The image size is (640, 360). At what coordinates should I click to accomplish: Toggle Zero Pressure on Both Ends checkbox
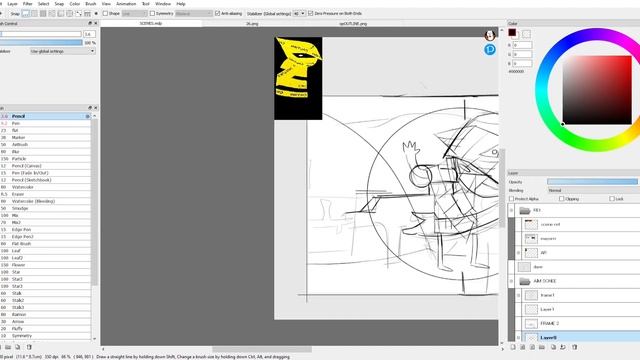311,13
